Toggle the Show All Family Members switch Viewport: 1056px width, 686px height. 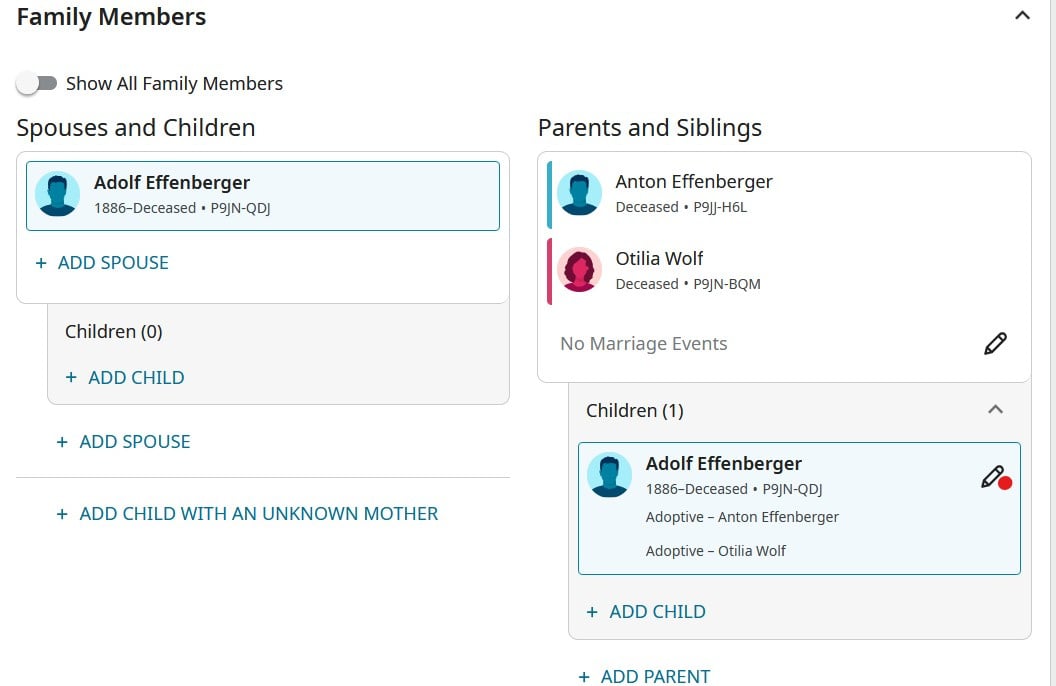pyautogui.click(x=37, y=83)
